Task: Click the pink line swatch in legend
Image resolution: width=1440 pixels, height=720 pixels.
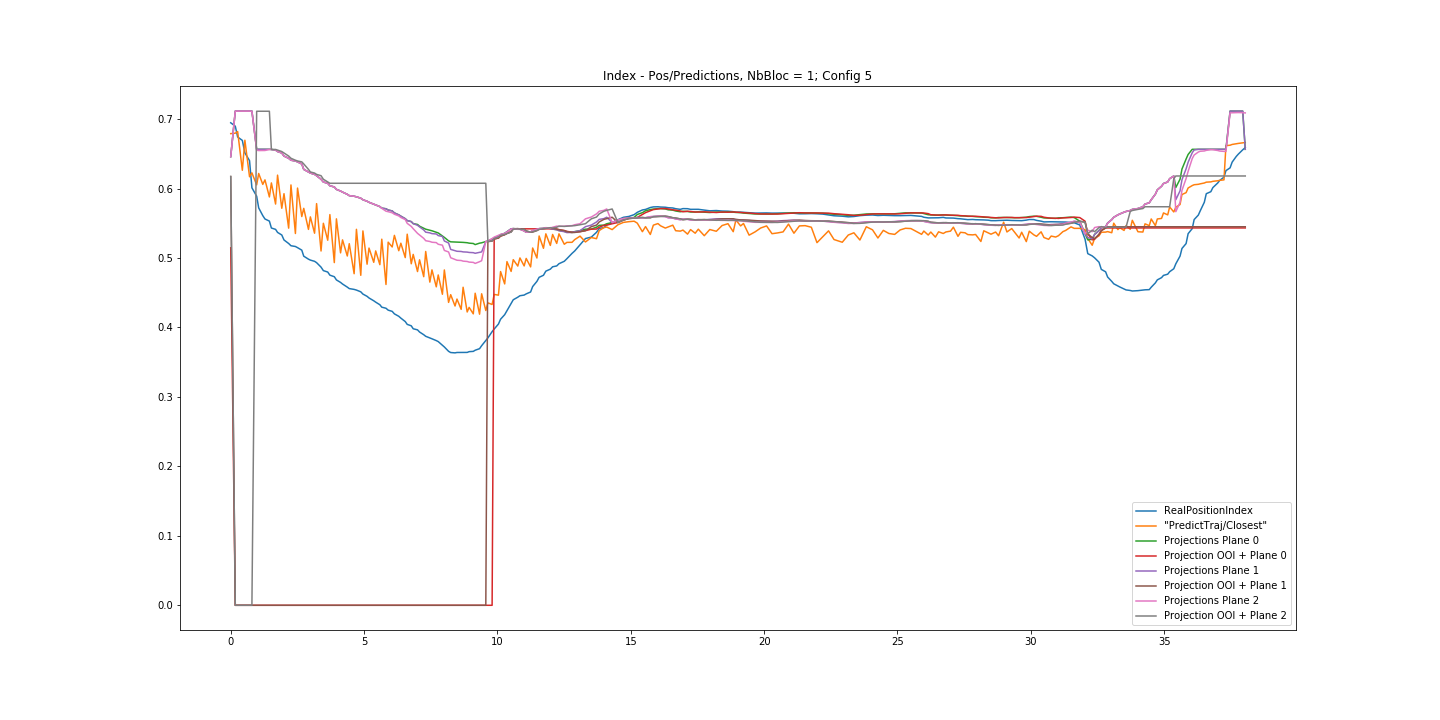Action: [1148, 600]
